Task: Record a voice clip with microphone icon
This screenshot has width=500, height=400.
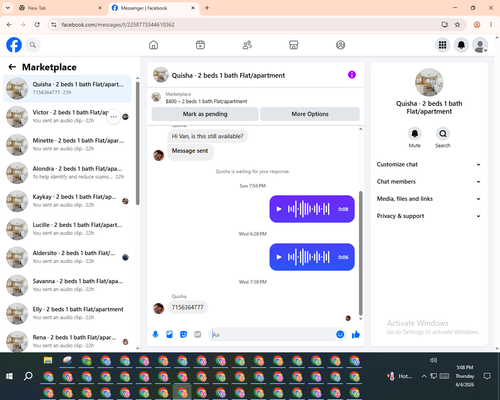Action: [x=155, y=334]
